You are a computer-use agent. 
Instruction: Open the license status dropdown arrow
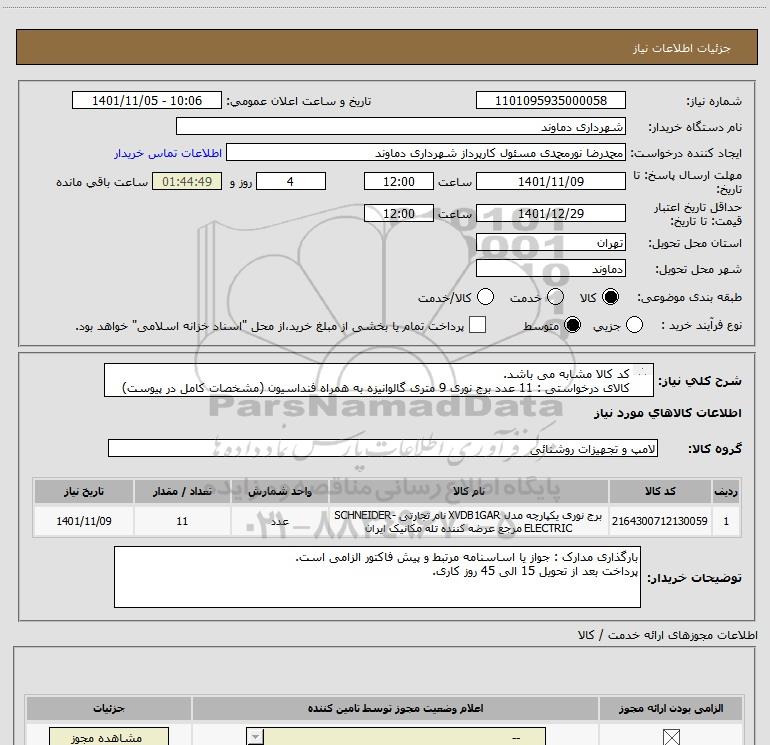coord(255,737)
